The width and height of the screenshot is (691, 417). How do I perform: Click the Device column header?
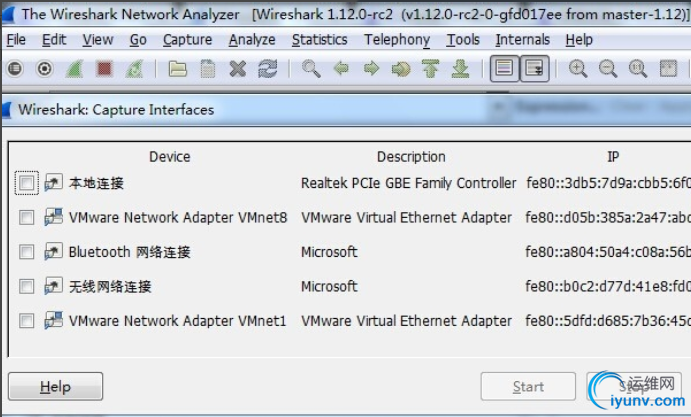point(169,157)
